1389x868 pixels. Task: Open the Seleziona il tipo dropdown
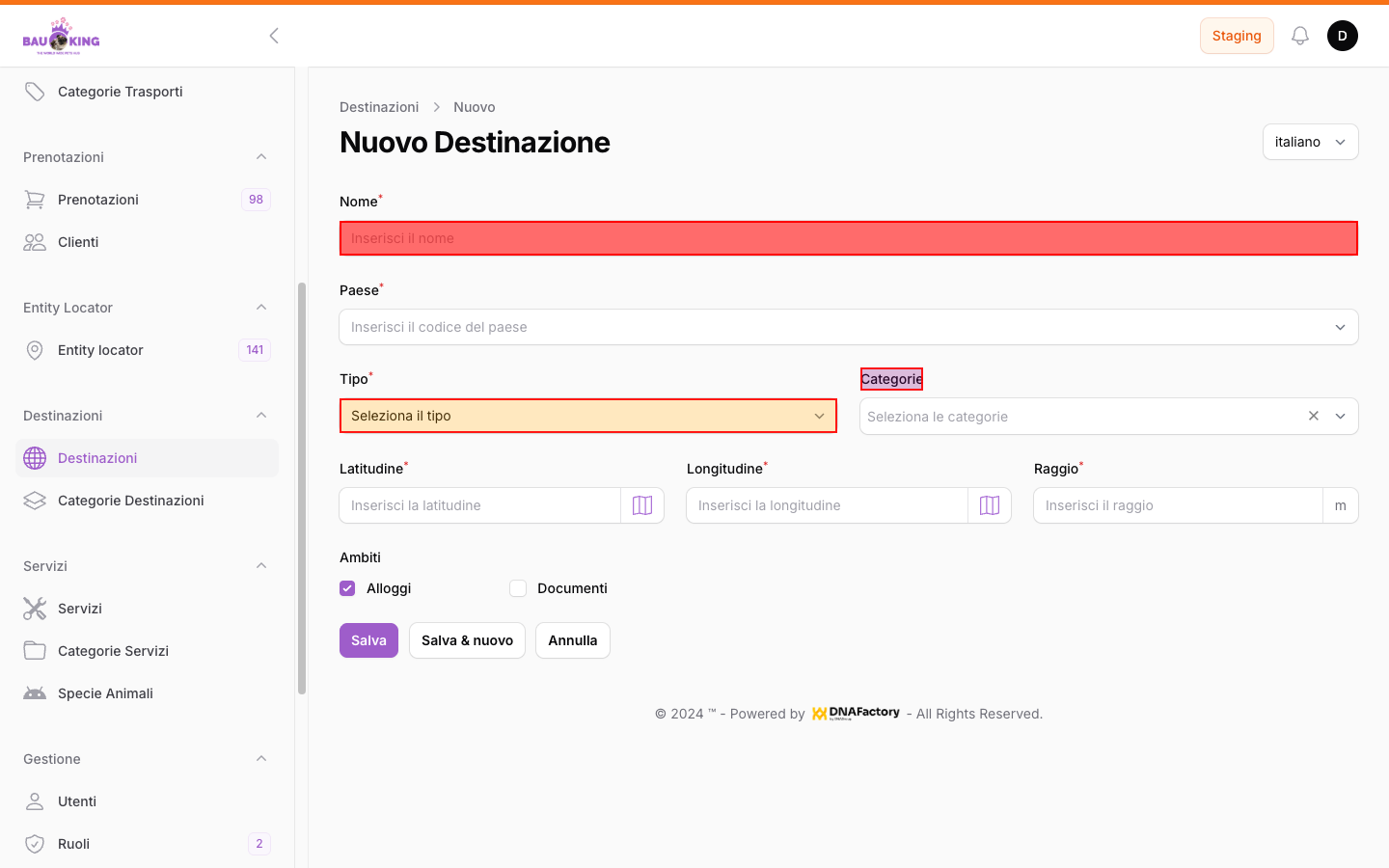pyautogui.click(x=587, y=416)
